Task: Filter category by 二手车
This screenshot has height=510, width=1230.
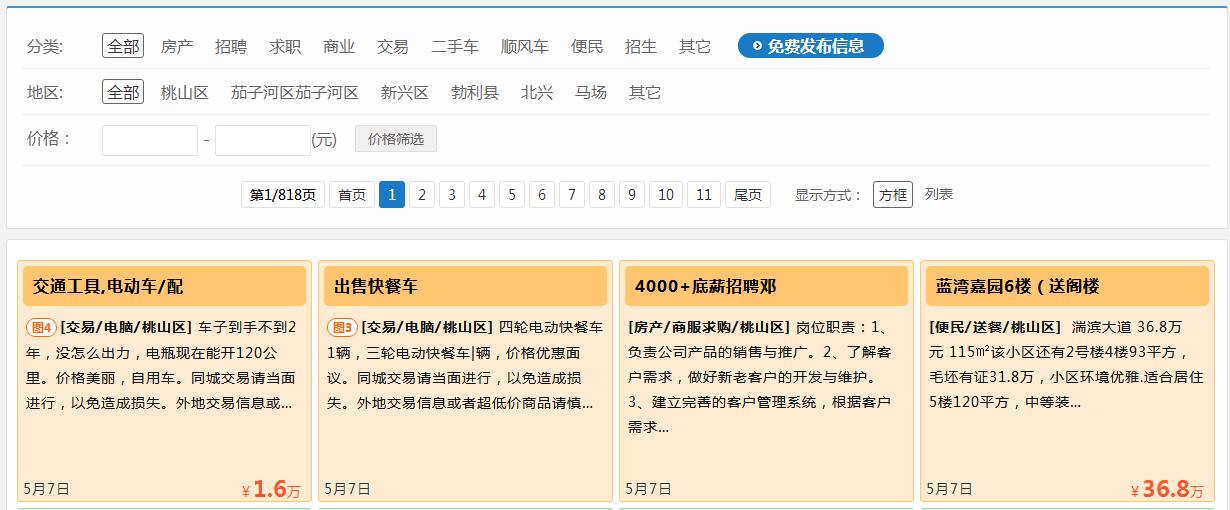Action: [x=454, y=46]
